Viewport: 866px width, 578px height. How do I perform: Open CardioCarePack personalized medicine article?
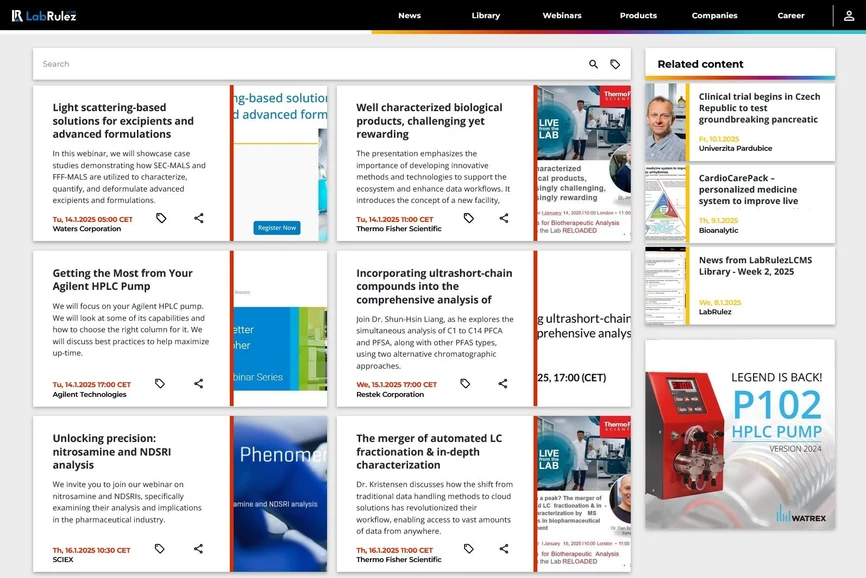(x=748, y=189)
